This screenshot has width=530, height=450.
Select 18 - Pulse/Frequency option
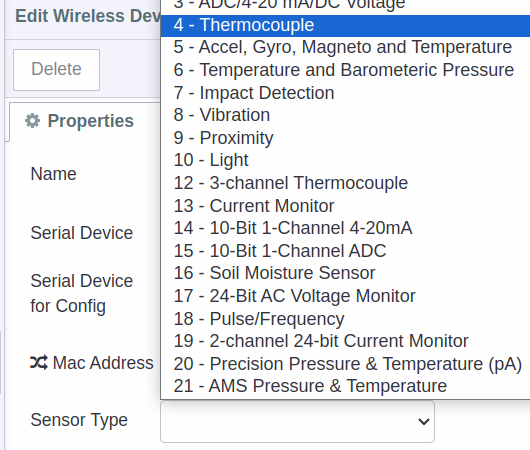tap(345, 318)
